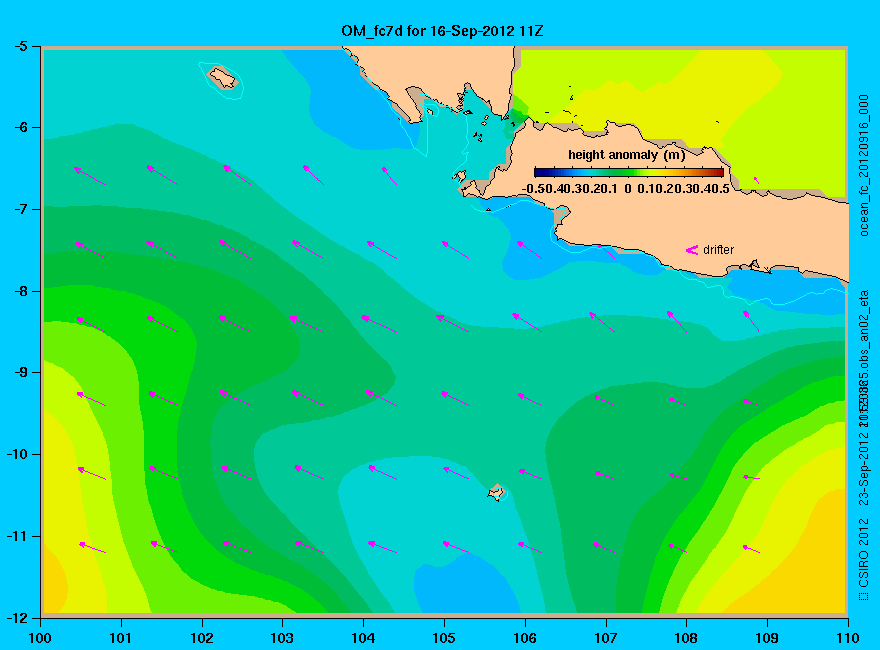The image size is (880, 650).
Task: Click the longitude tick label 107
Action: pyautogui.click(x=606, y=638)
